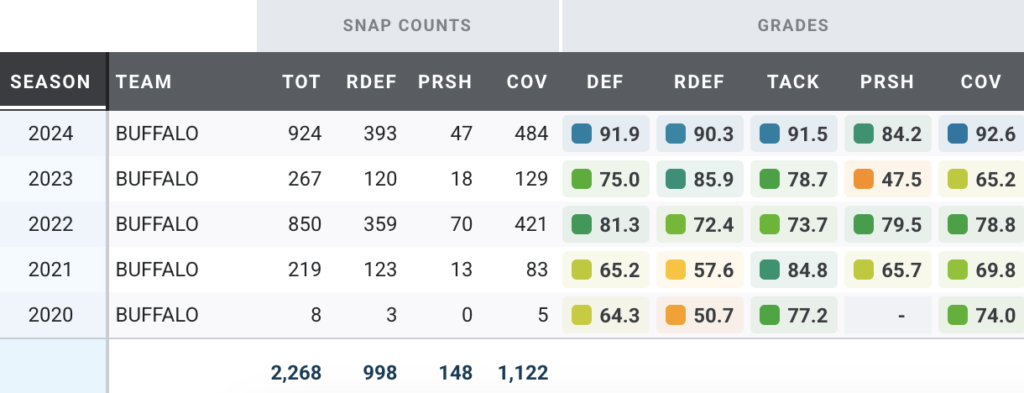Sort by snap counts RDEF header

[x=371, y=82]
